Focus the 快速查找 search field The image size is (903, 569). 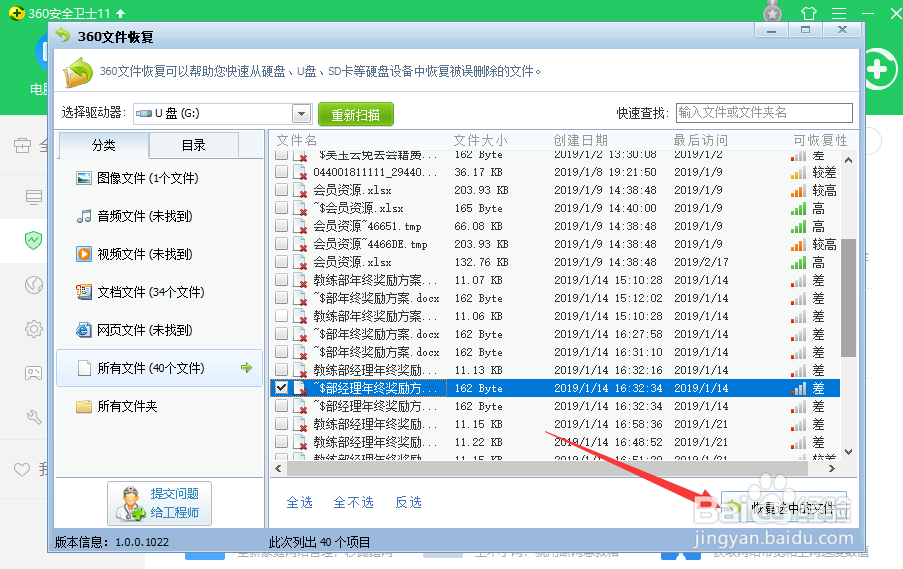pyautogui.click(x=764, y=112)
